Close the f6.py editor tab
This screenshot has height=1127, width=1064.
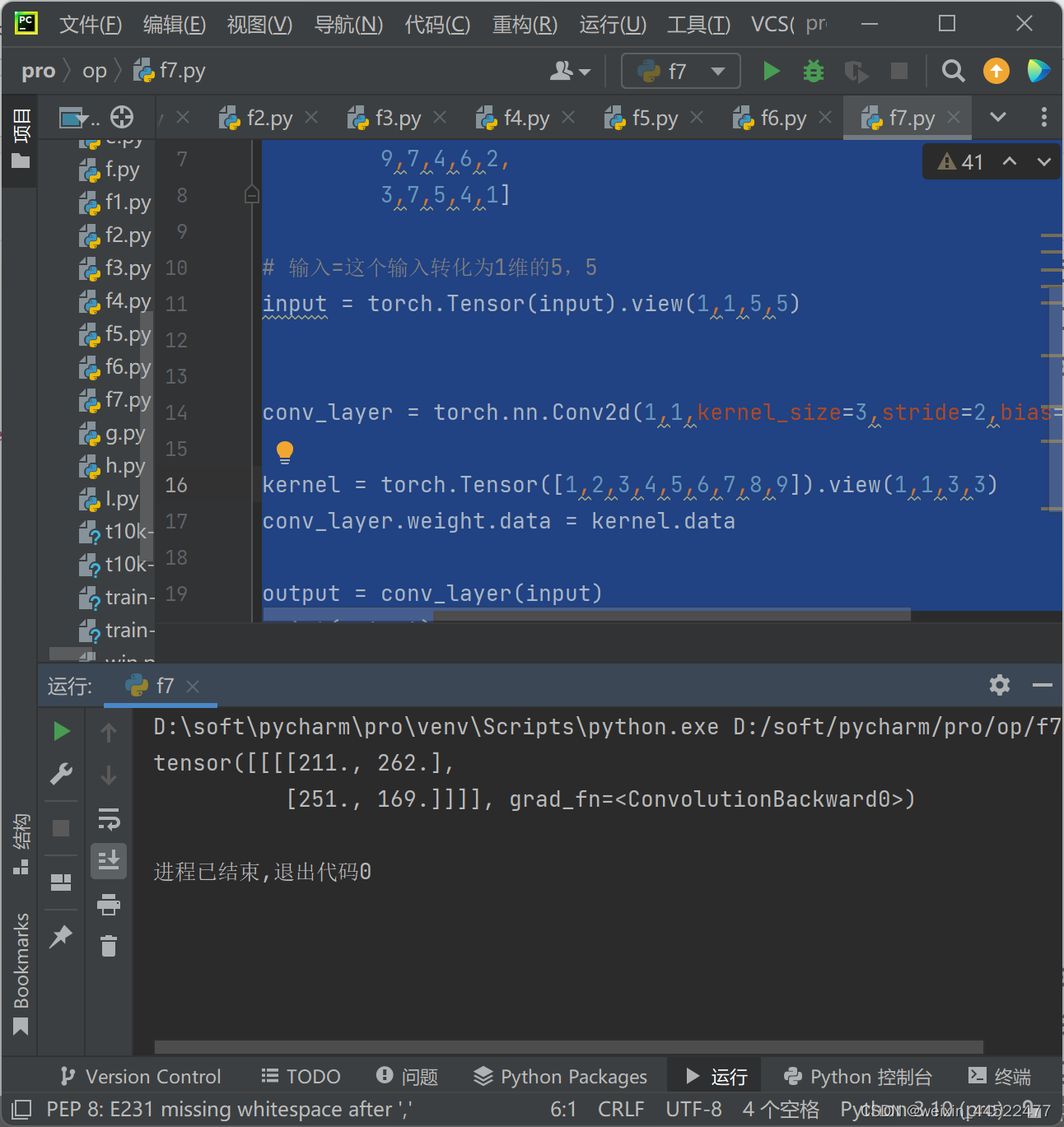825,118
